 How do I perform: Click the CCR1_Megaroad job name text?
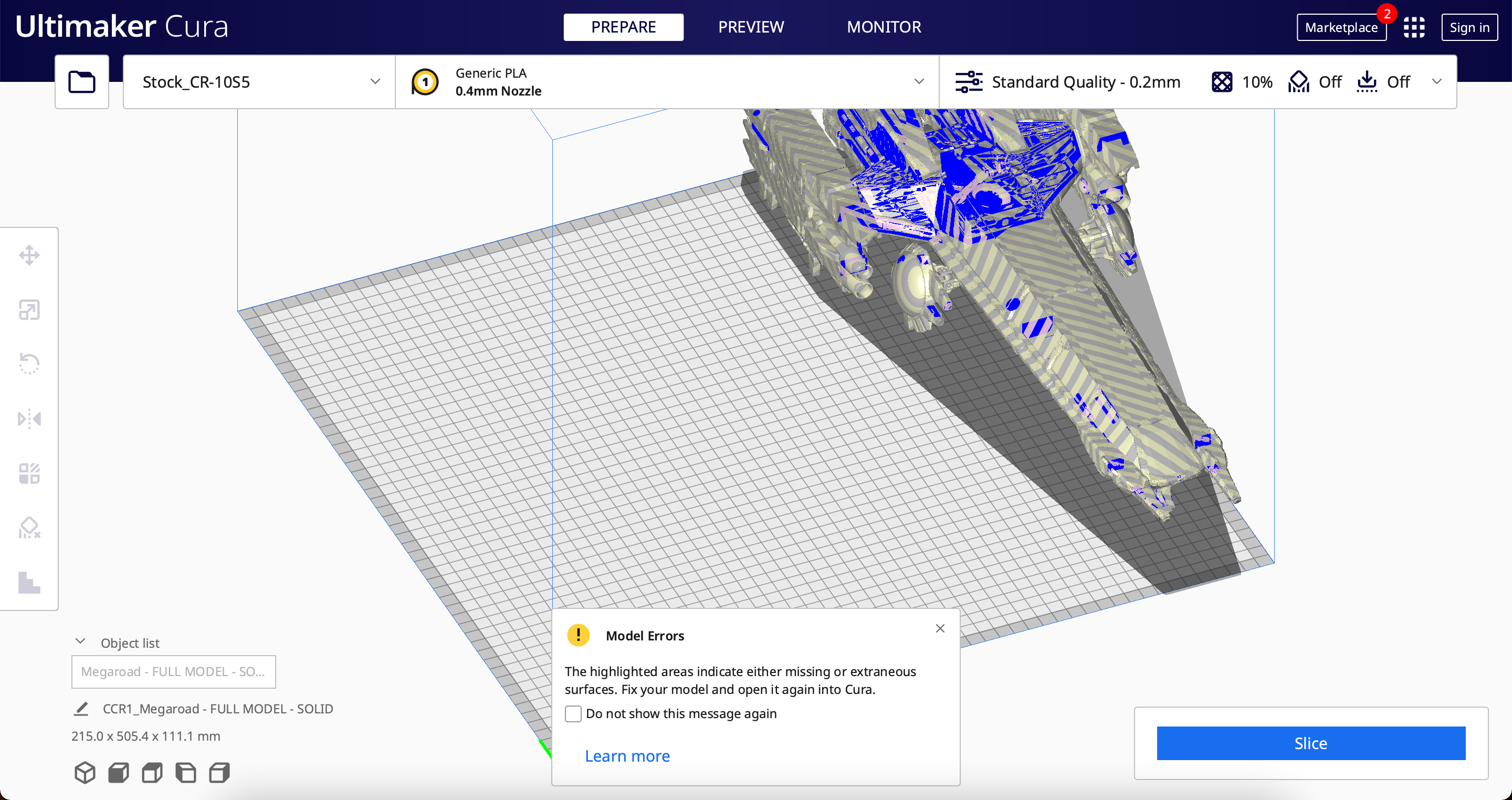click(x=218, y=709)
